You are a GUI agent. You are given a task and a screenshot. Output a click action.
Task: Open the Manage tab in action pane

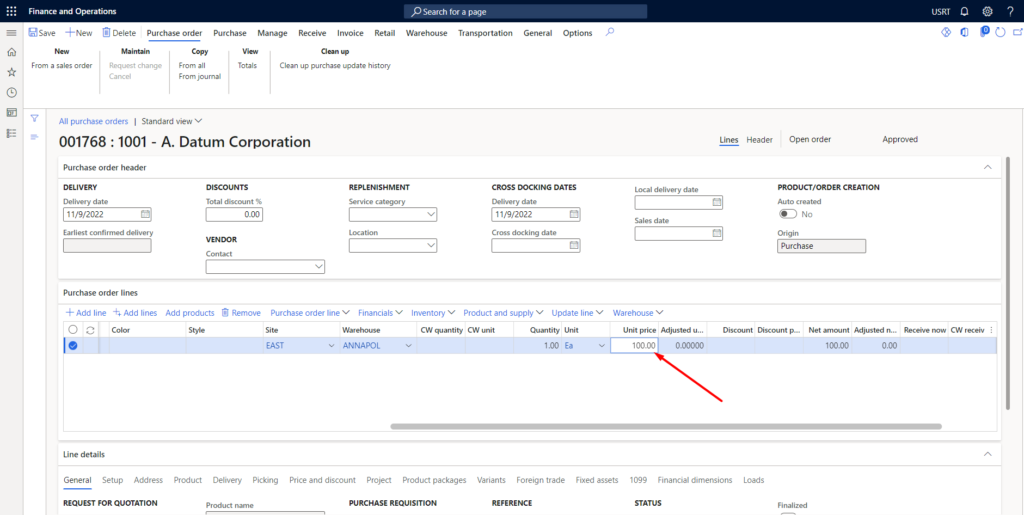click(272, 33)
